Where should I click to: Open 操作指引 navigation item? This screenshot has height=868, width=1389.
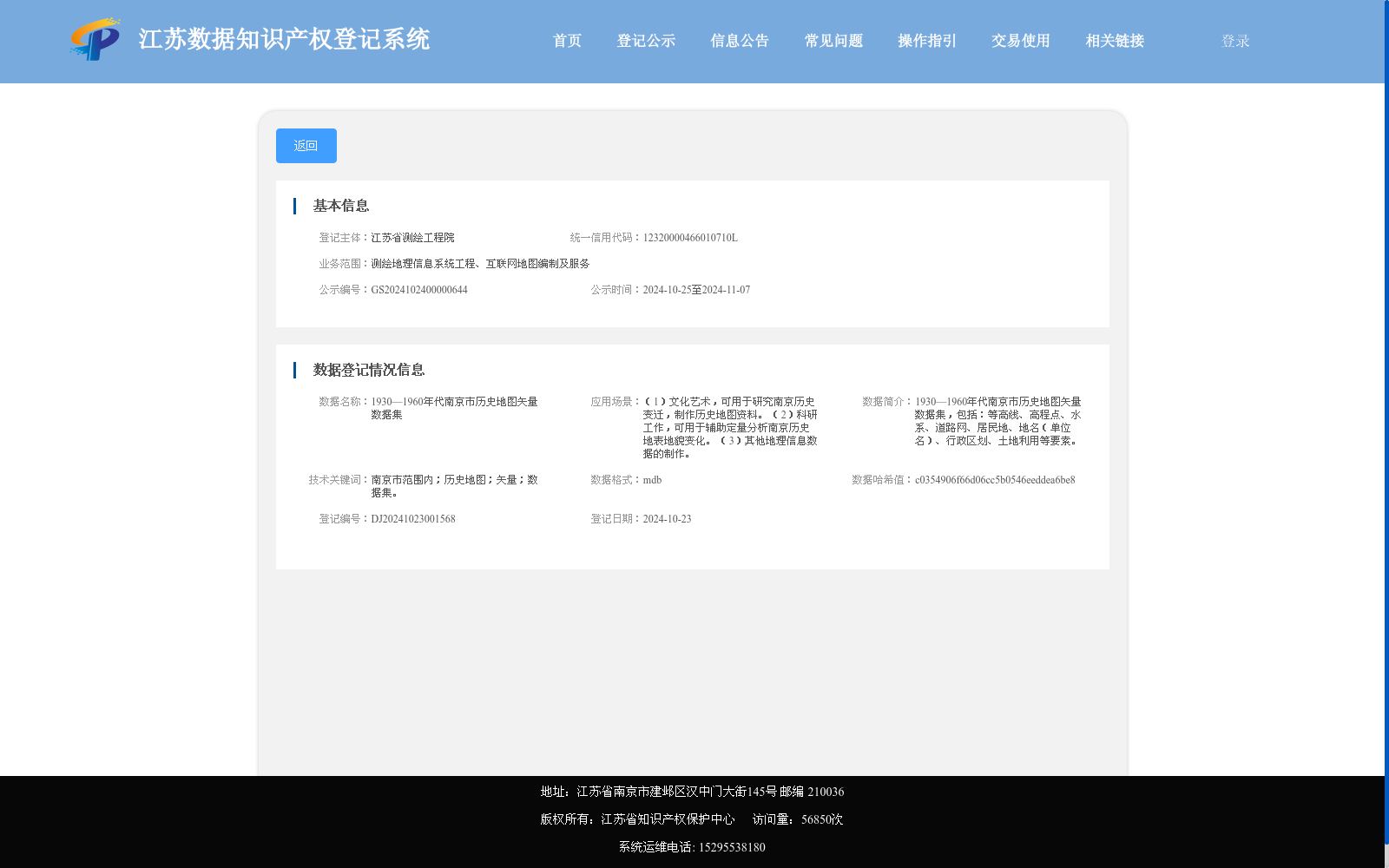pos(927,41)
